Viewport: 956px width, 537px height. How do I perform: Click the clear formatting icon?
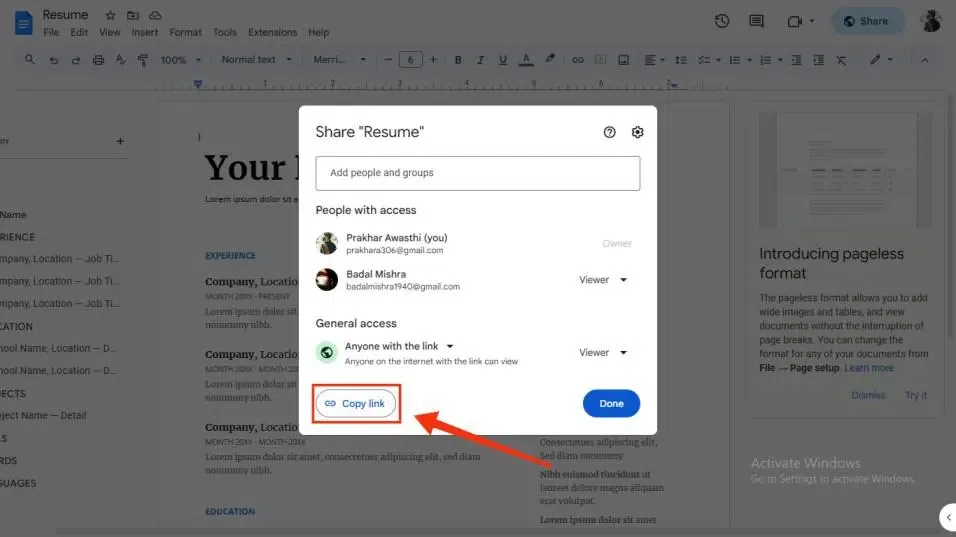841,60
